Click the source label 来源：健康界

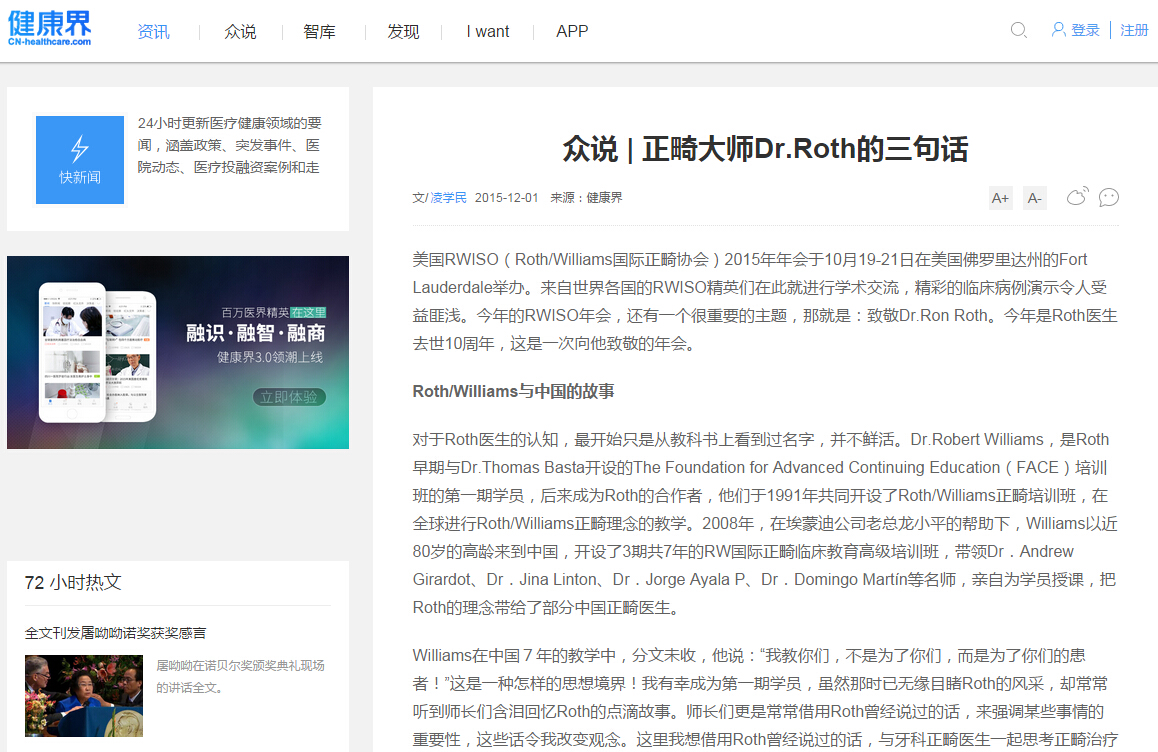tap(586, 198)
